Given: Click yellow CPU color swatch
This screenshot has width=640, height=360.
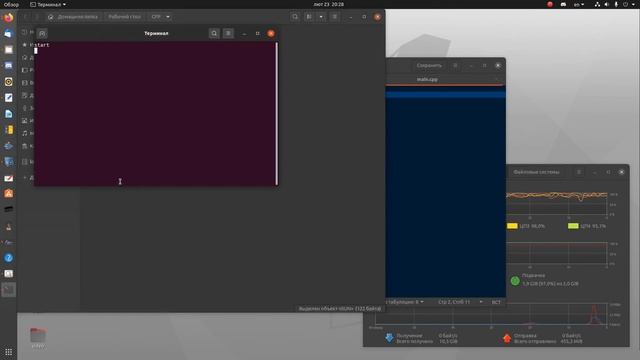Looking at the screenshot, I should 512,226.
